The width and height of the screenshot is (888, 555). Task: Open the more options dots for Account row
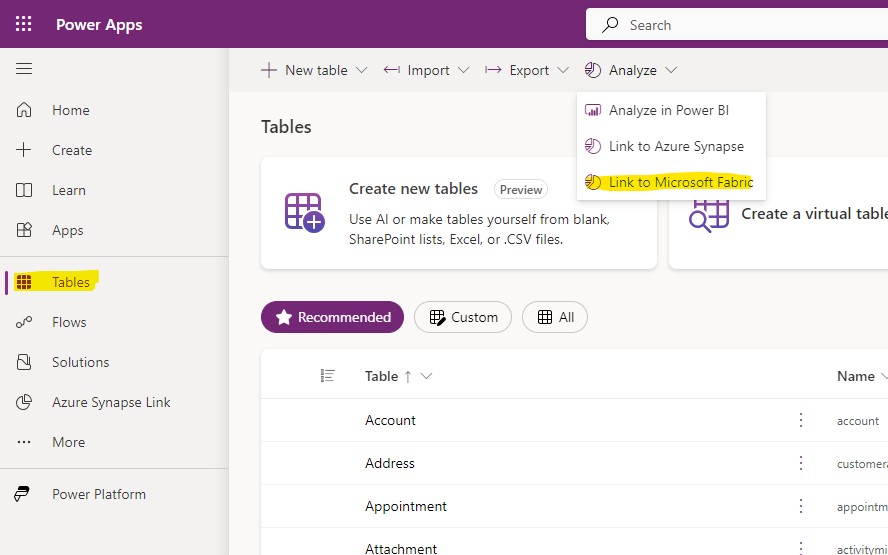pos(801,420)
